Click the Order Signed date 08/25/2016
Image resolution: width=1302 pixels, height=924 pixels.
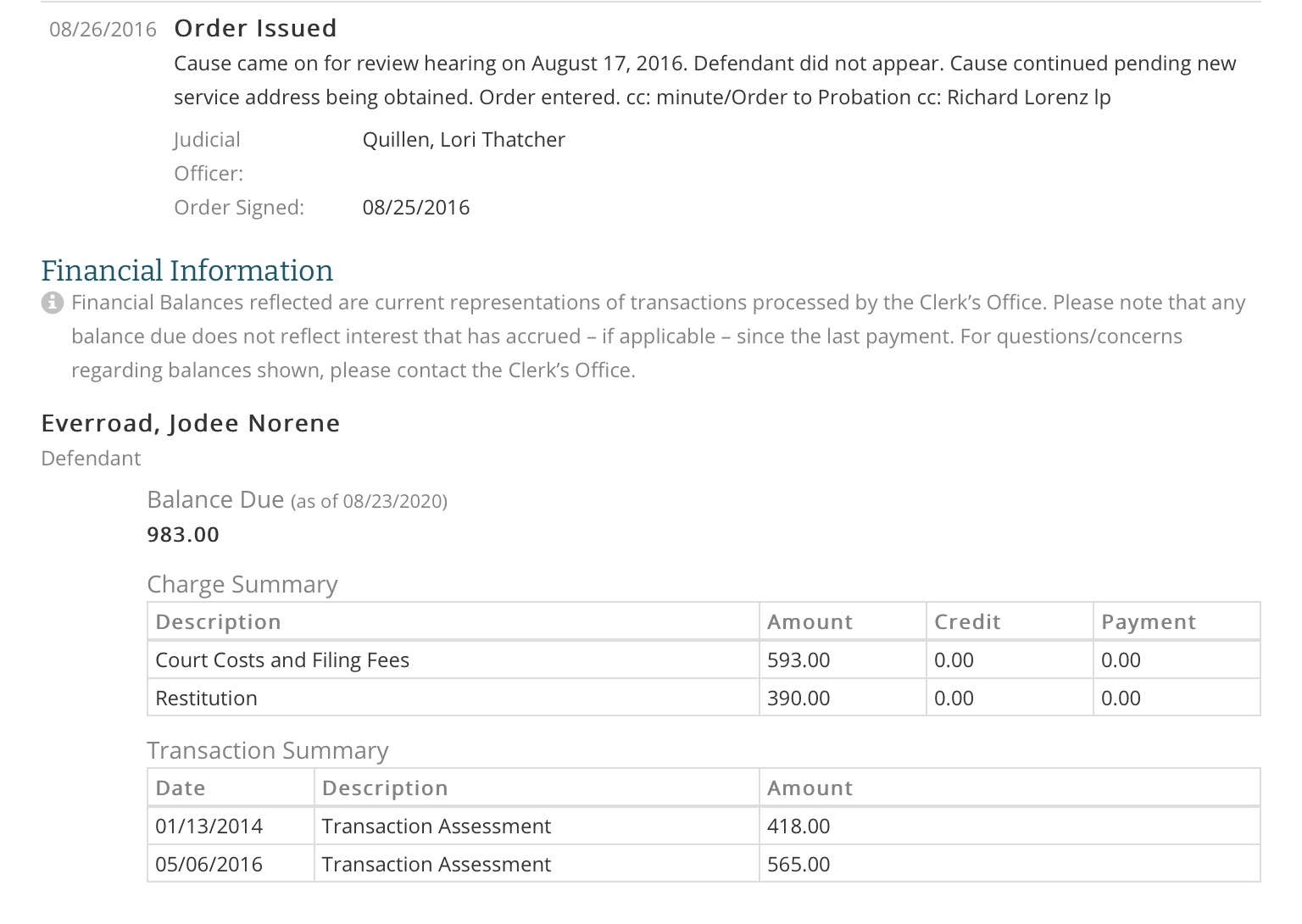(416, 208)
